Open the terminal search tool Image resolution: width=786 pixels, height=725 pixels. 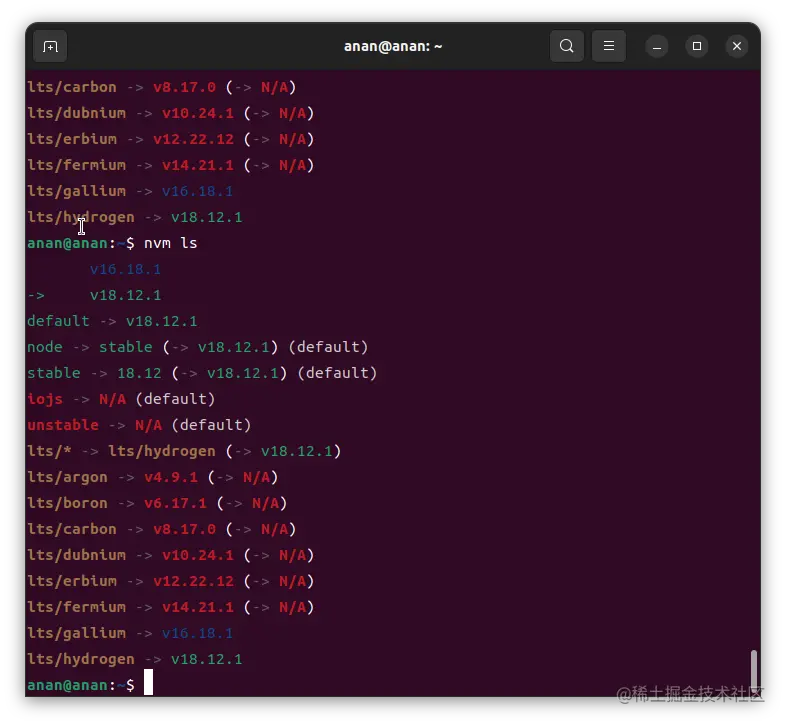pyautogui.click(x=566, y=46)
